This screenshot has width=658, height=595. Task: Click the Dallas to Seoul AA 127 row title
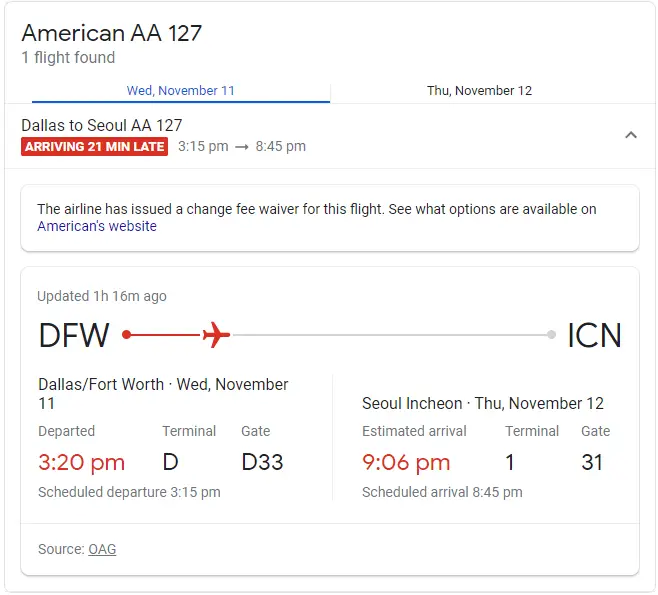[x=102, y=125]
